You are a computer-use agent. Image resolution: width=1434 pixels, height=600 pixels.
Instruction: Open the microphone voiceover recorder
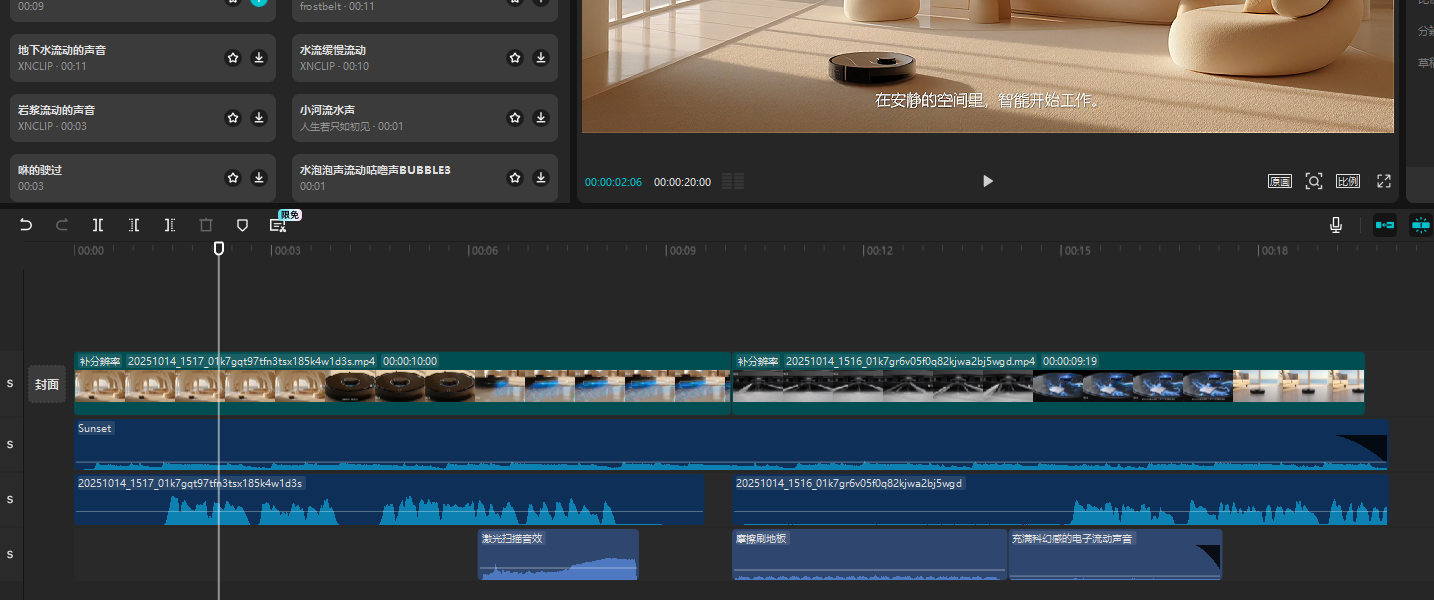[1335, 225]
